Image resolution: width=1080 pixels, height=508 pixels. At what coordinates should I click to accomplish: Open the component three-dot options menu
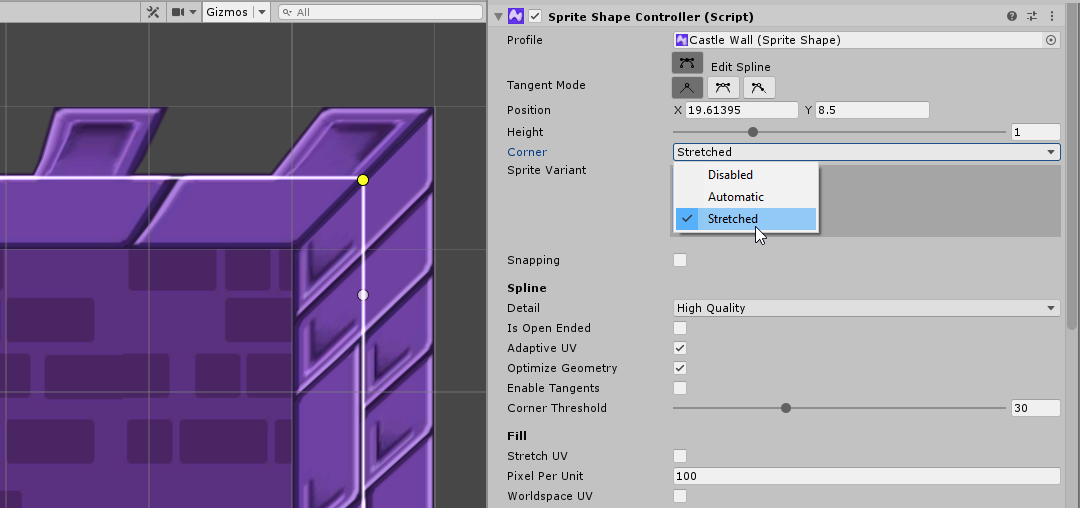point(1051,16)
